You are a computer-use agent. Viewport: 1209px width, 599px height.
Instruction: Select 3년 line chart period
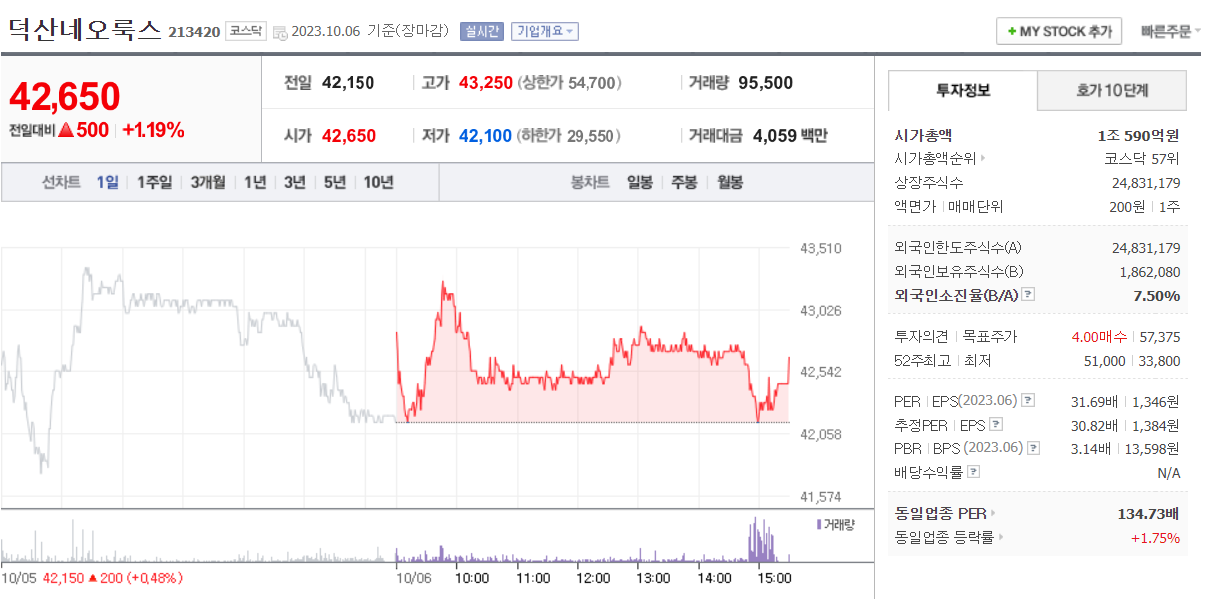click(295, 183)
